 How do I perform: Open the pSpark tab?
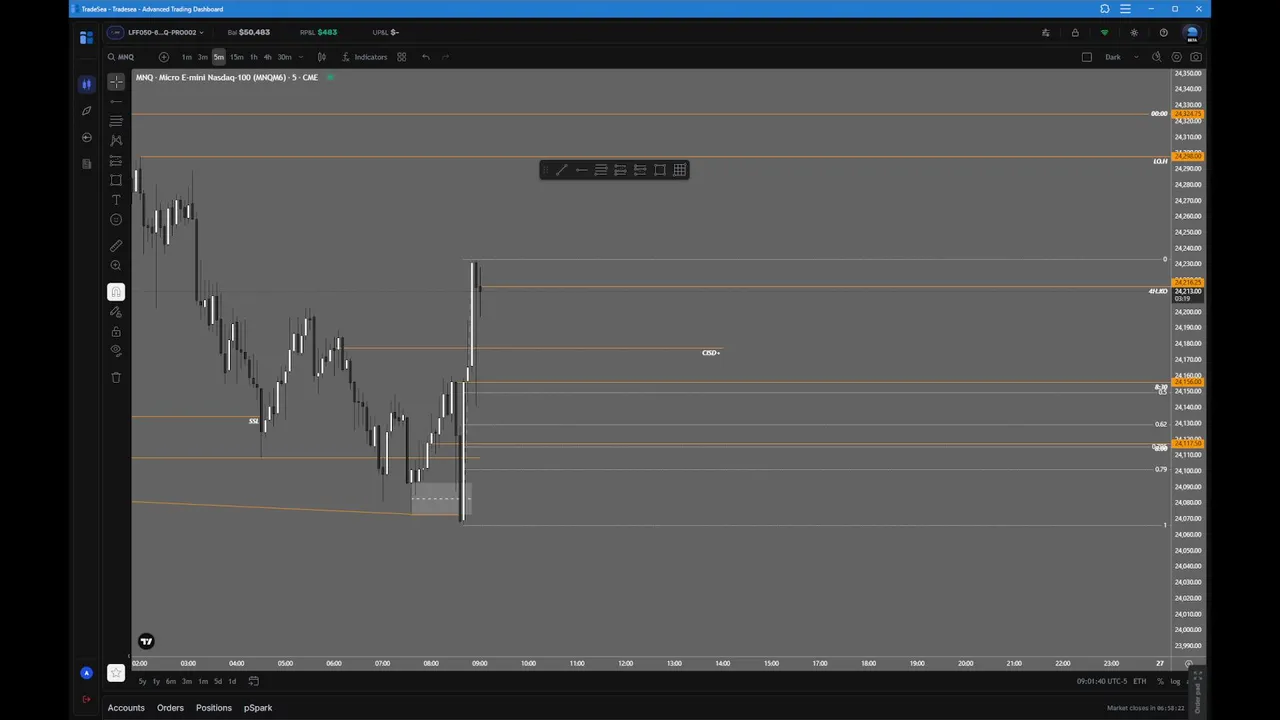point(258,708)
